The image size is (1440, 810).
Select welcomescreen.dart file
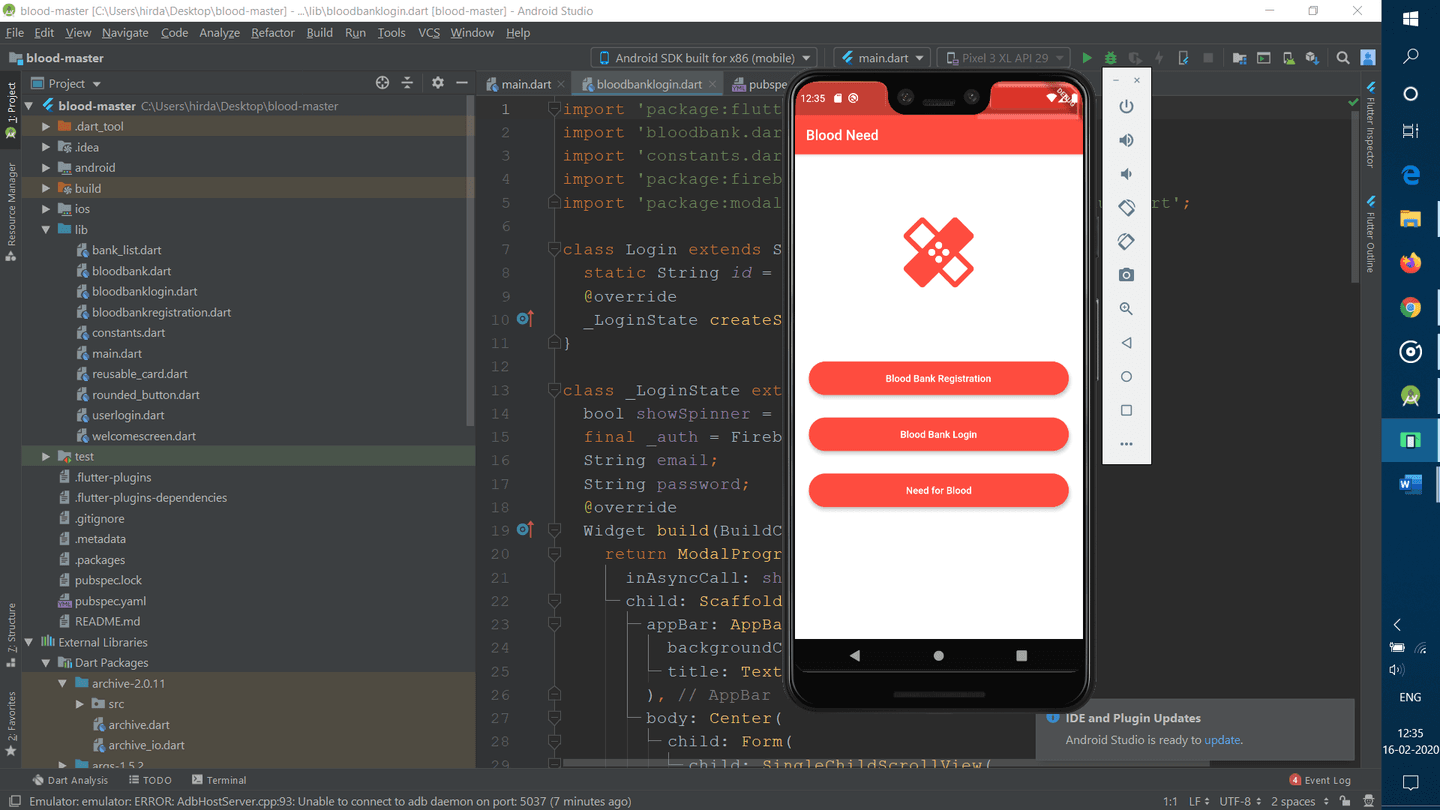pos(144,436)
